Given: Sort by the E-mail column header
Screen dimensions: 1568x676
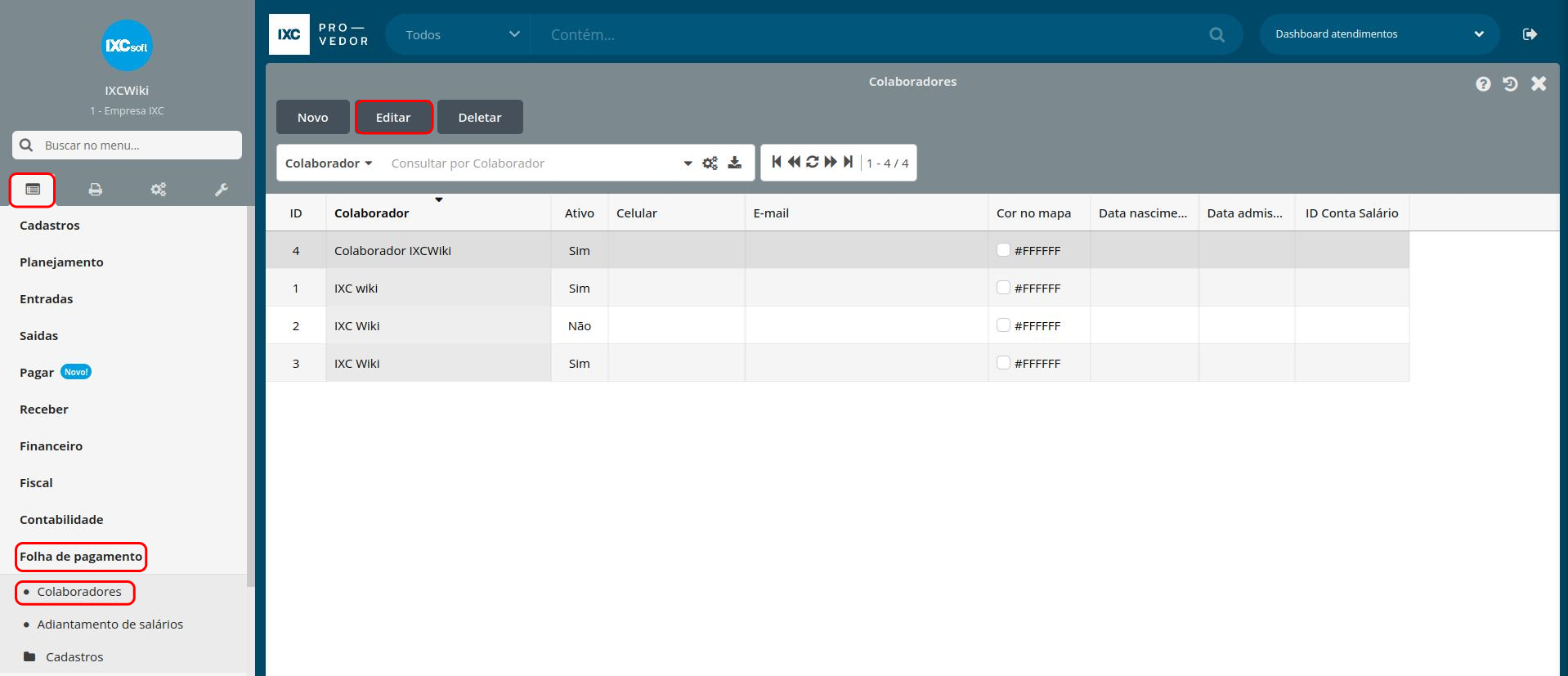Looking at the screenshot, I should 867,213.
